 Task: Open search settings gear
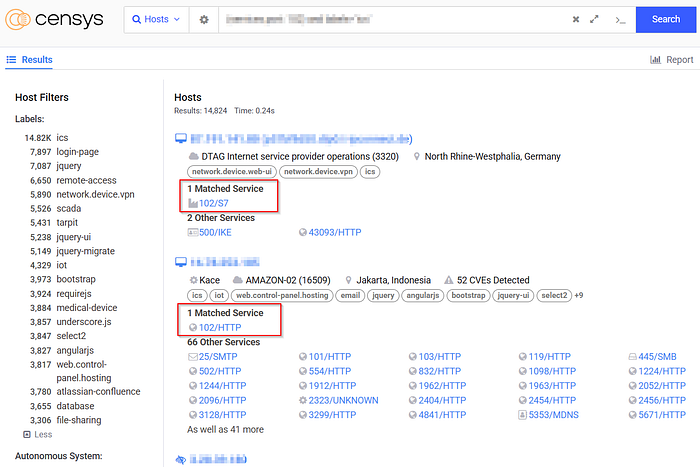click(x=204, y=20)
